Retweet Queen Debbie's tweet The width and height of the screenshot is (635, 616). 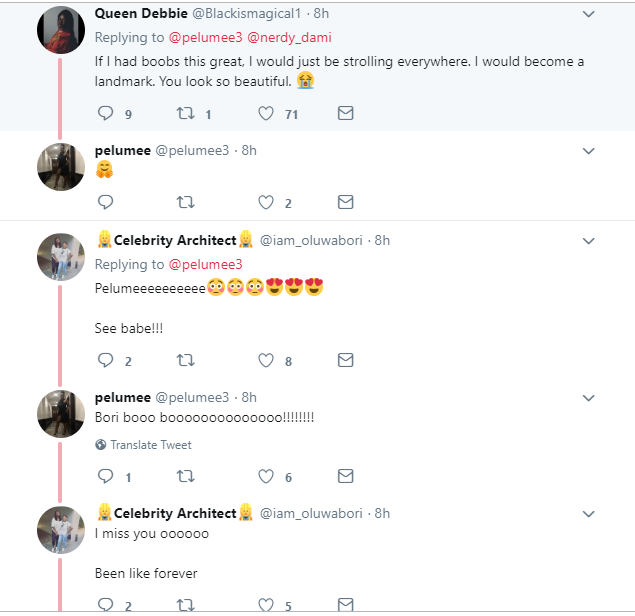click(185, 114)
